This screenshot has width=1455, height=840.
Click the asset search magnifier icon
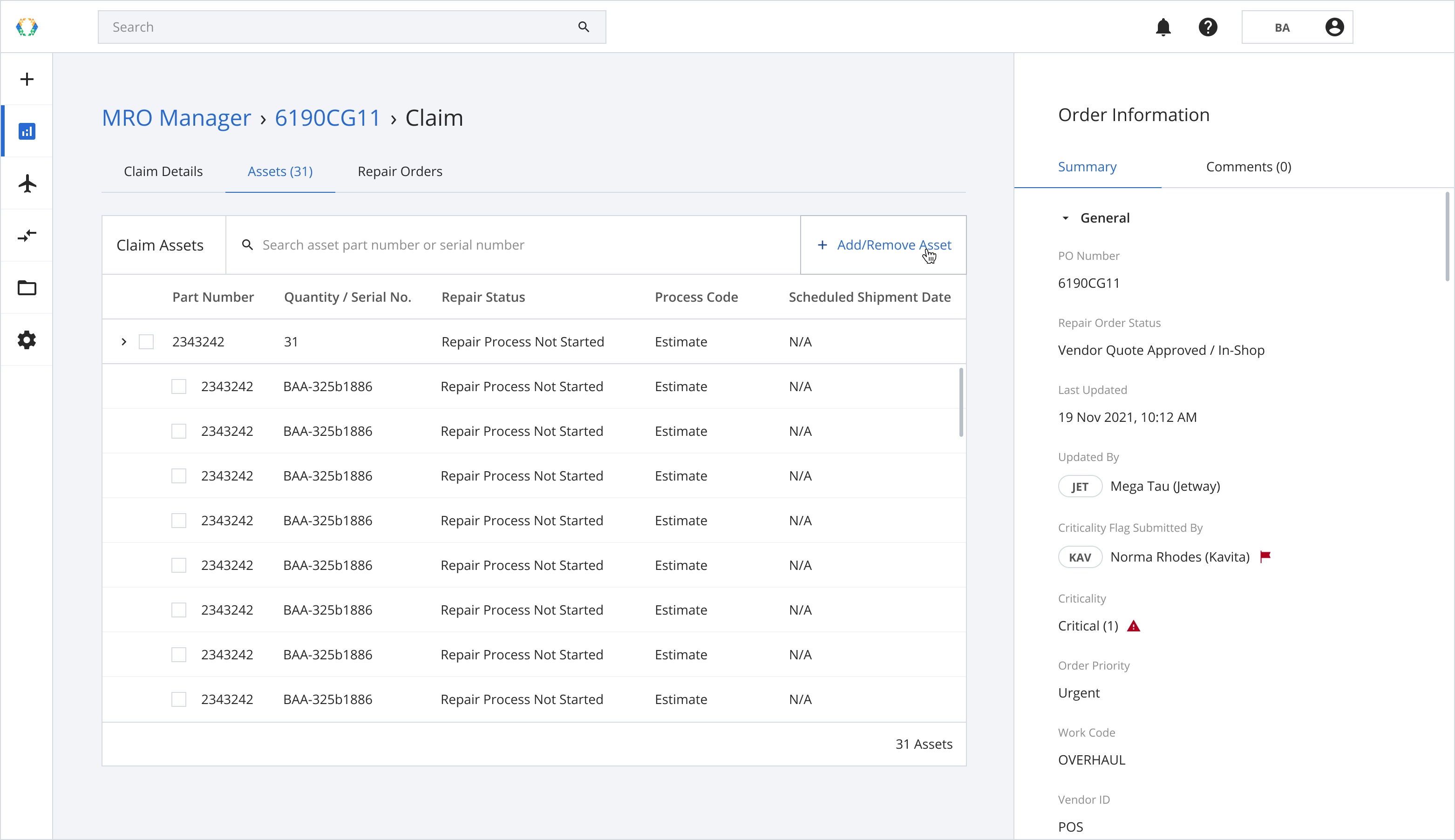(247, 244)
